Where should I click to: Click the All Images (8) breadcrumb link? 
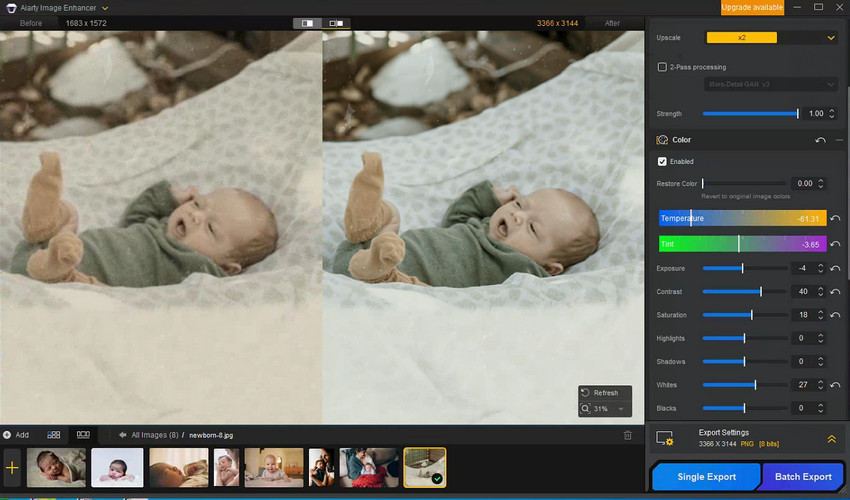click(154, 435)
